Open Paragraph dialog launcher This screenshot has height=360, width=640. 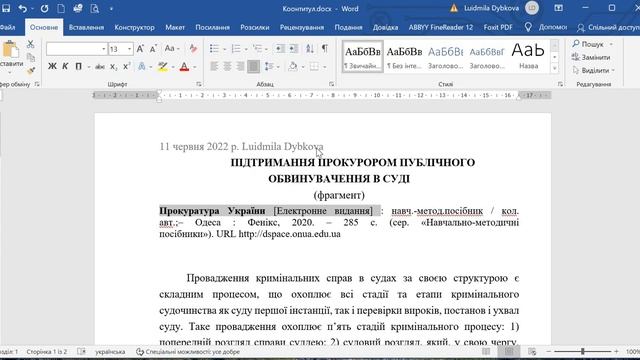pyautogui.click(x=331, y=84)
